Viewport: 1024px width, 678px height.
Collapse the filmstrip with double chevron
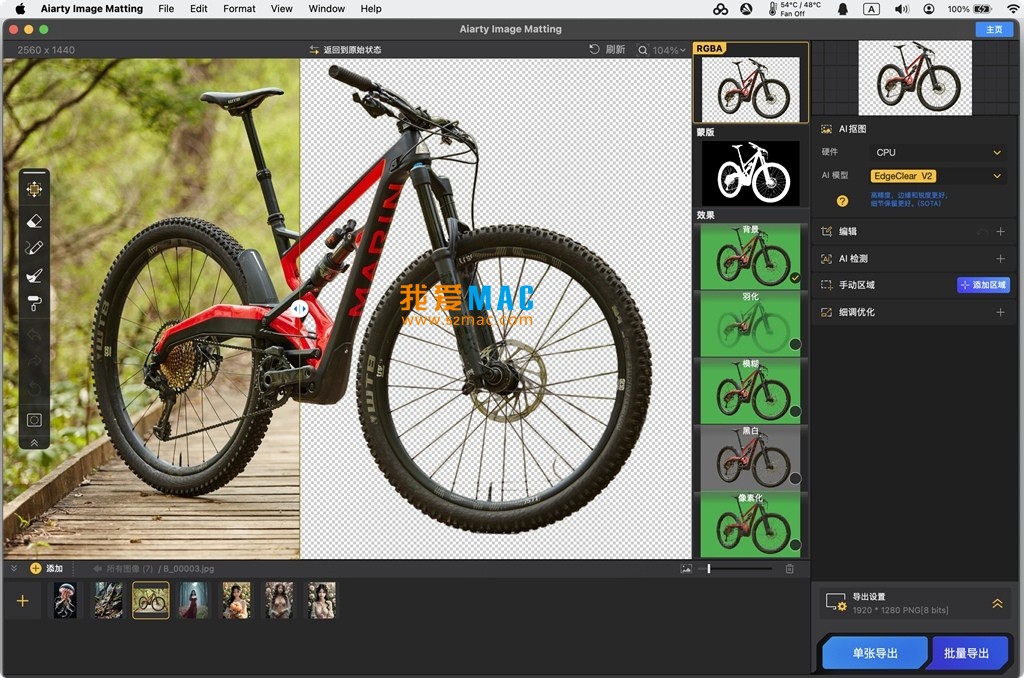(x=14, y=568)
